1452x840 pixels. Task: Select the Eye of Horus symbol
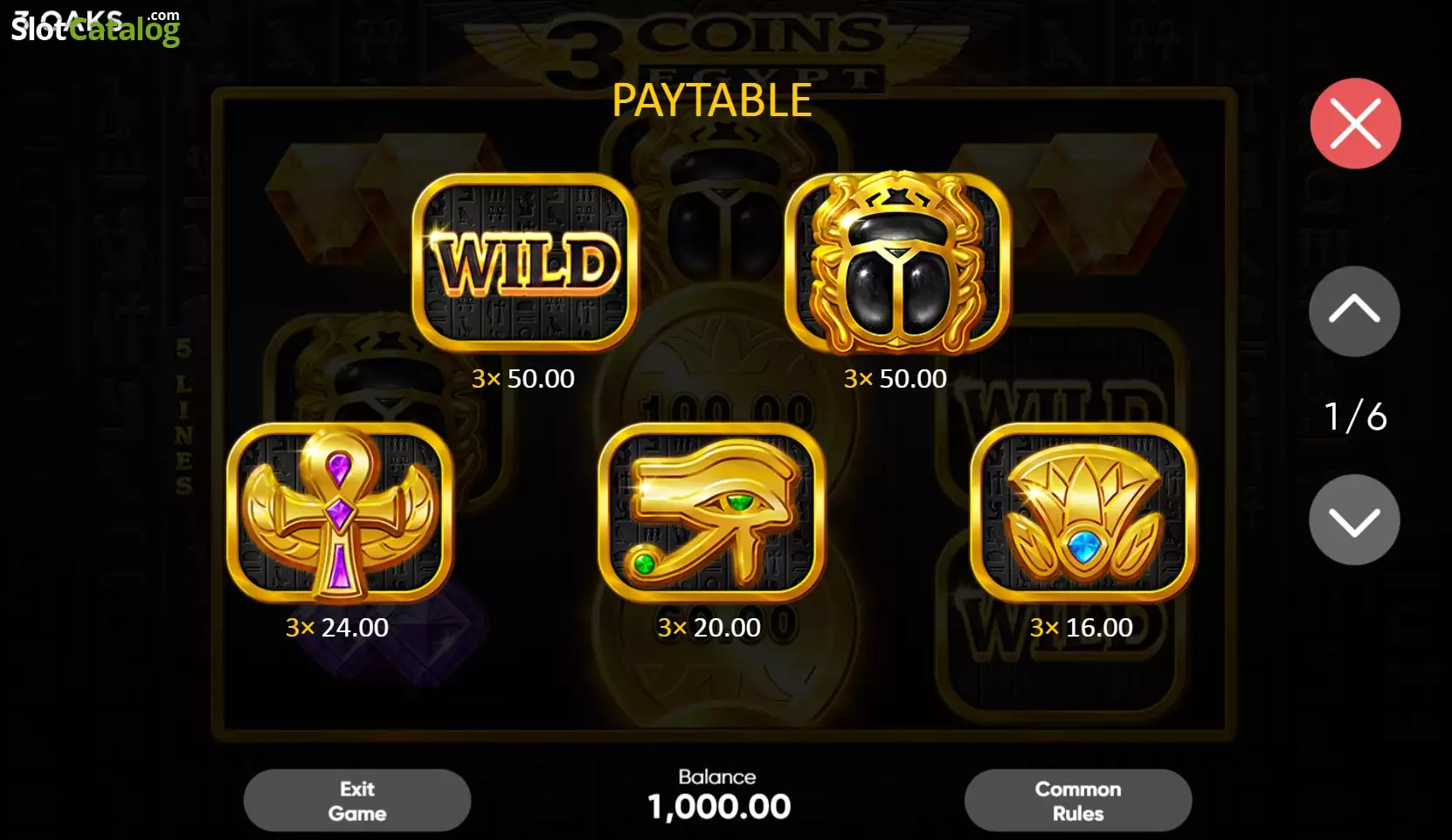(711, 513)
